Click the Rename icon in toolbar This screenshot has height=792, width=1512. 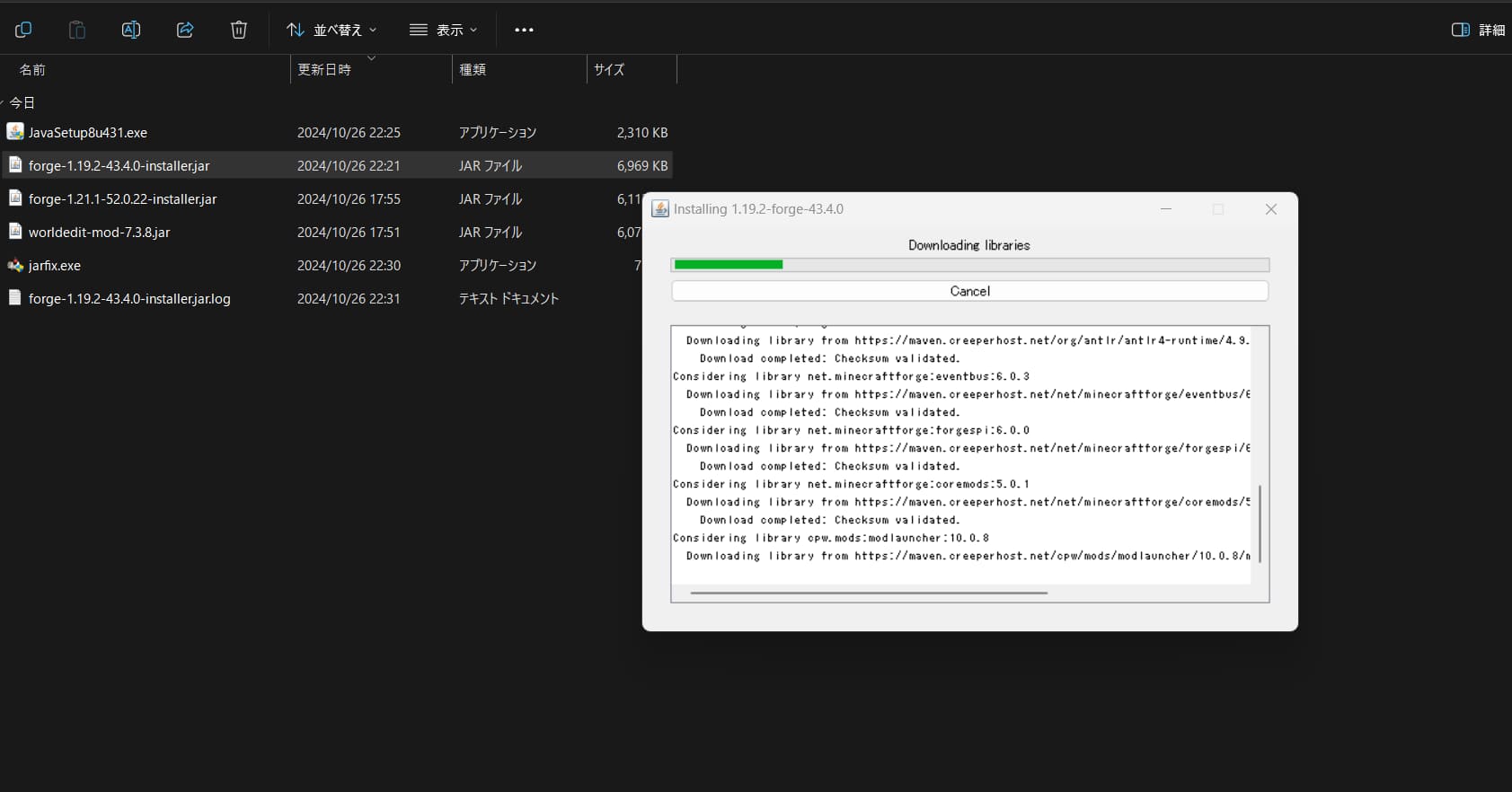131,30
